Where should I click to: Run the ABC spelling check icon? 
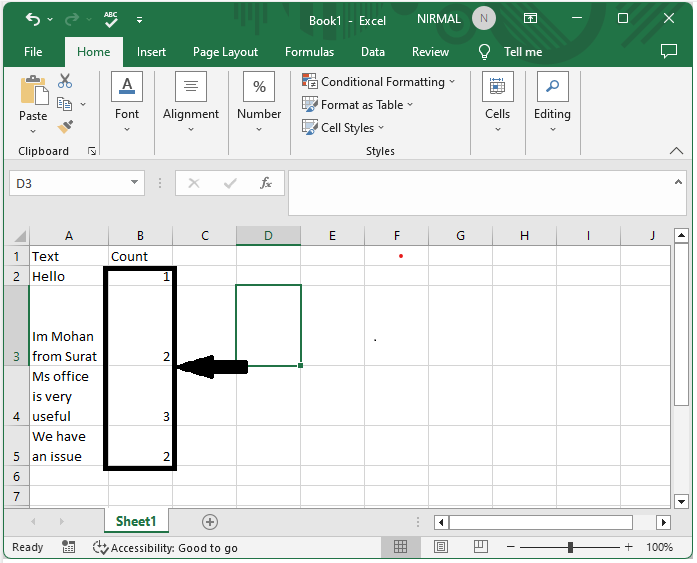111,20
